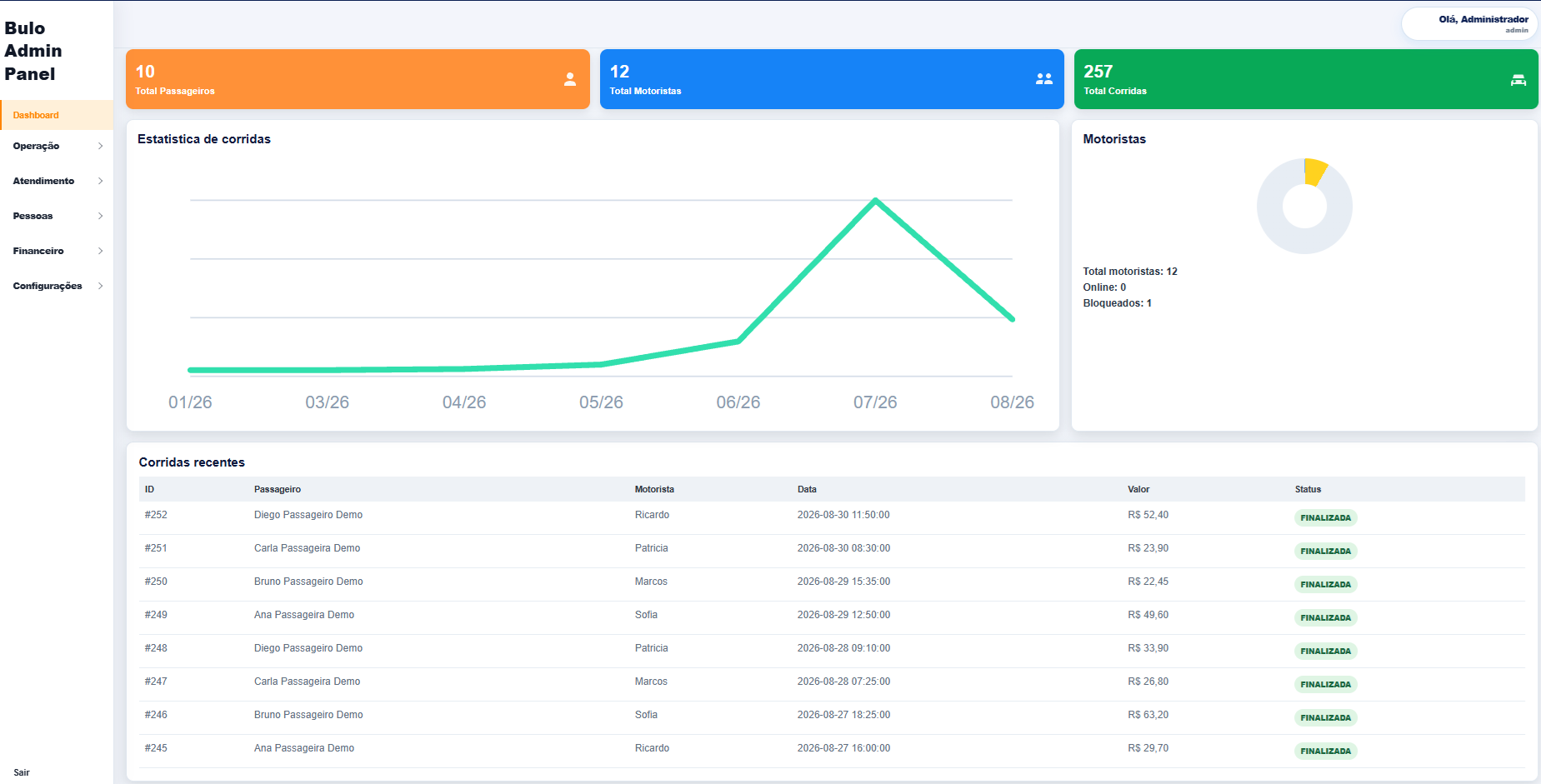Click the Corridas recentes heading
Viewport: 1541px width, 784px height.
tap(192, 462)
